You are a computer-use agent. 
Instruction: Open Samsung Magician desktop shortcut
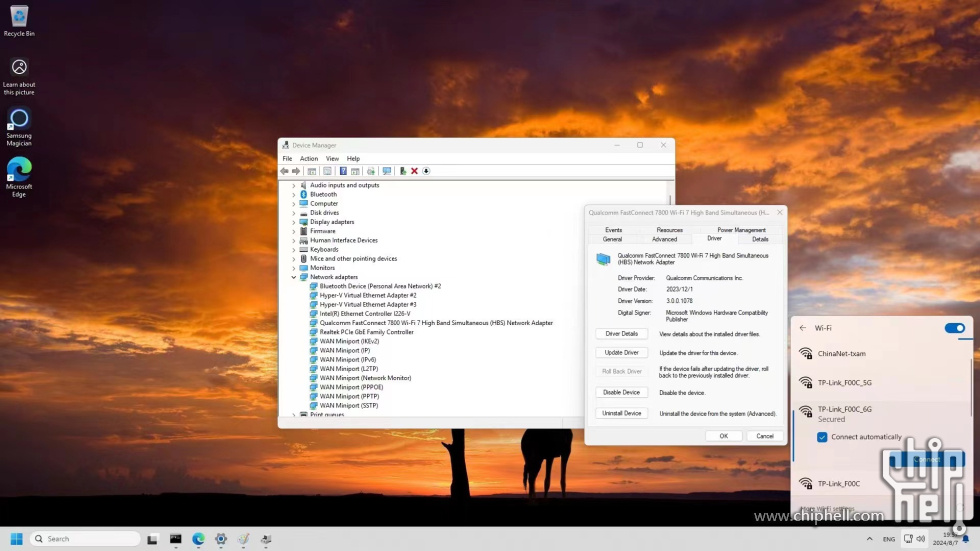19,127
